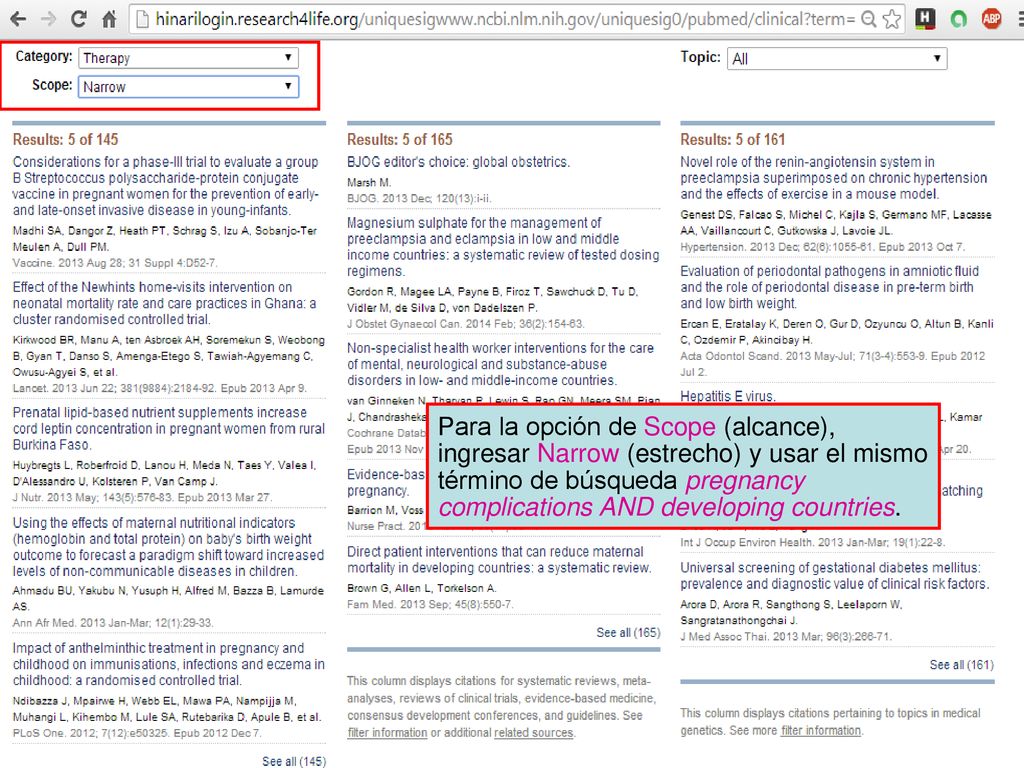Click the Ann Afr Med. 2013 citation line
Screen dimensions: 1024x768
[113, 623]
